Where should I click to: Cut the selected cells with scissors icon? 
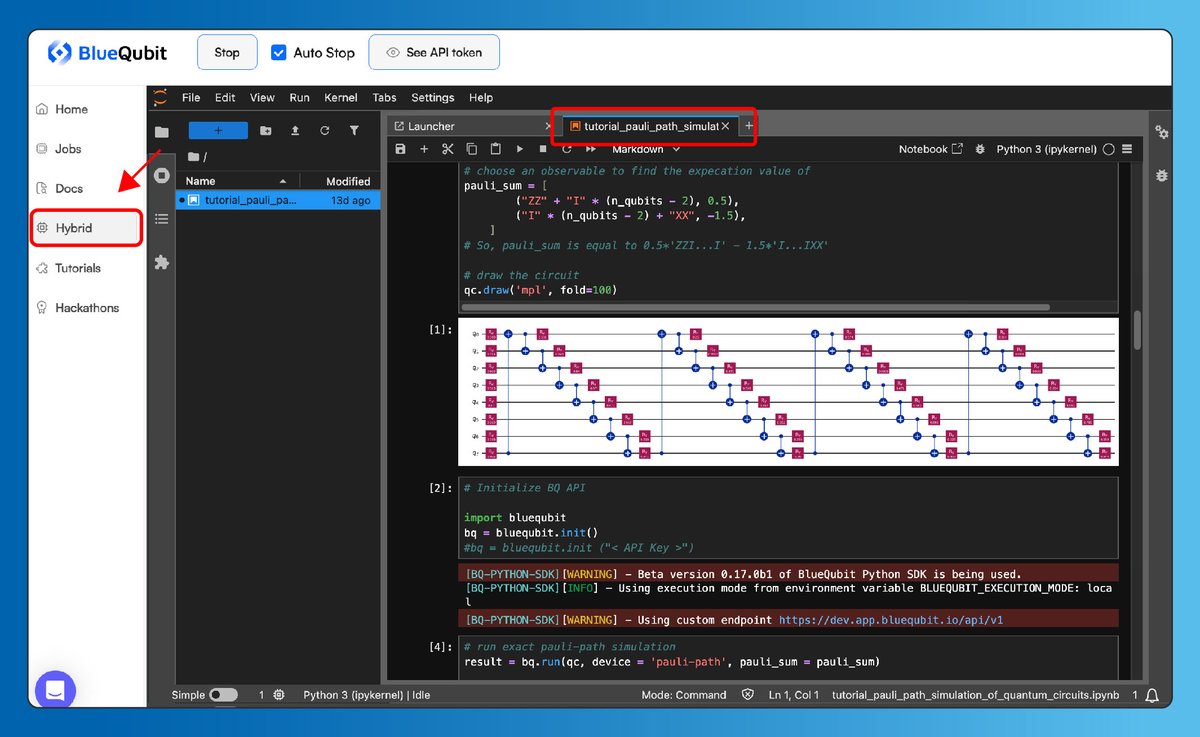(x=447, y=148)
